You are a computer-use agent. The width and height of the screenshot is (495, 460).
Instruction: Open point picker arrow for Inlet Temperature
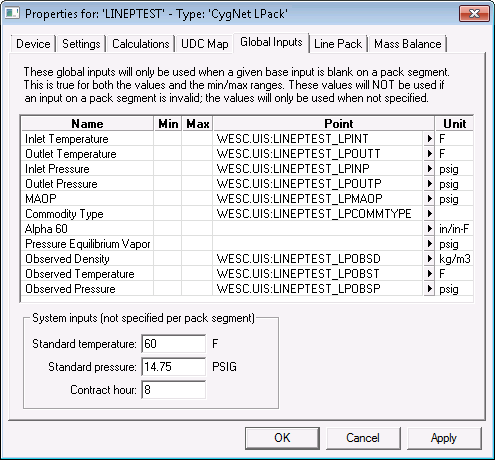pos(429,138)
